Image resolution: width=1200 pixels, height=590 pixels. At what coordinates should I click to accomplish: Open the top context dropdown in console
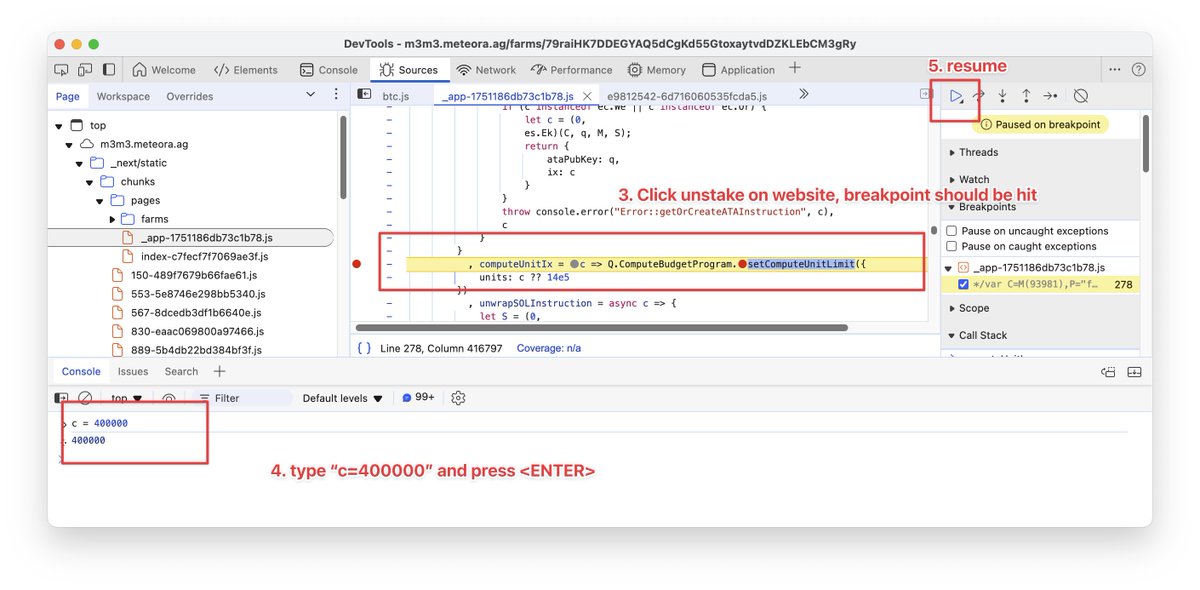(x=126, y=398)
